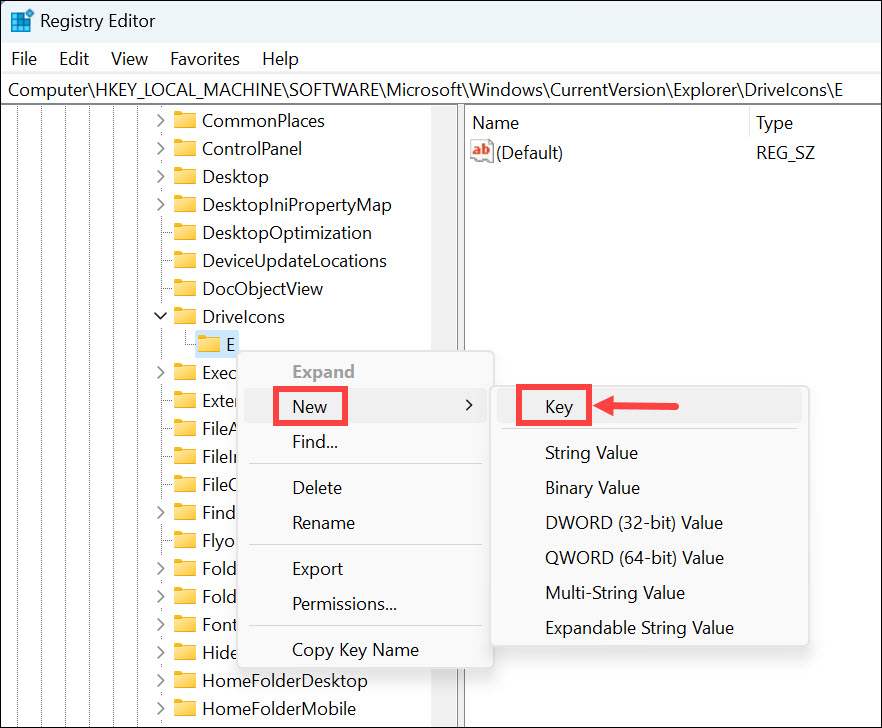Expand the CommonPlaces key
This screenshot has width=882, height=728.
click(x=160, y=120)
